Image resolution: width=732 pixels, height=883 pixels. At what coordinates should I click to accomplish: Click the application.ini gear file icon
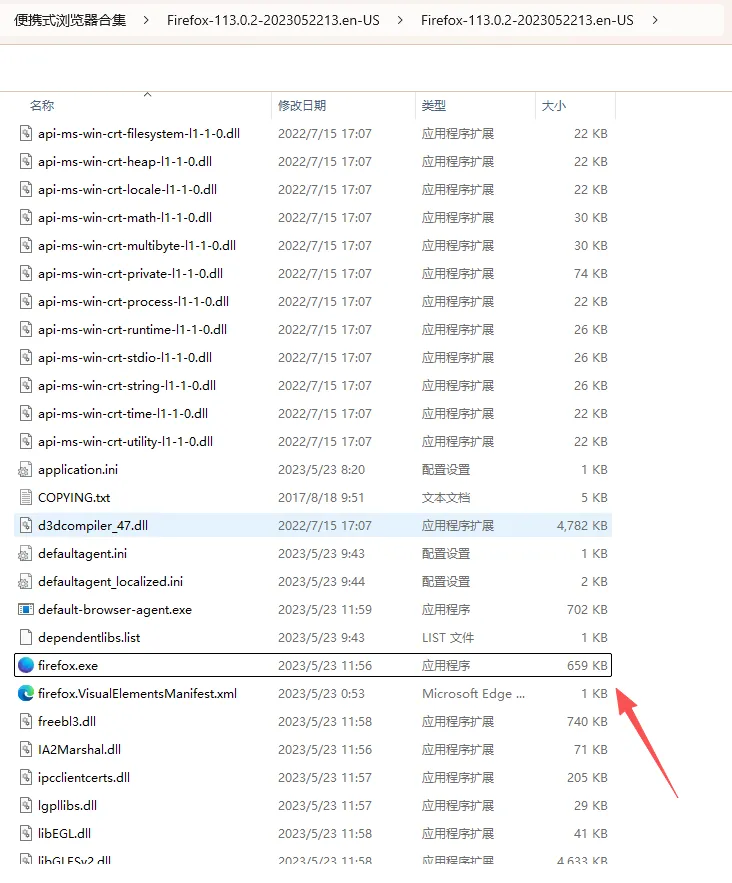[25, 470]
